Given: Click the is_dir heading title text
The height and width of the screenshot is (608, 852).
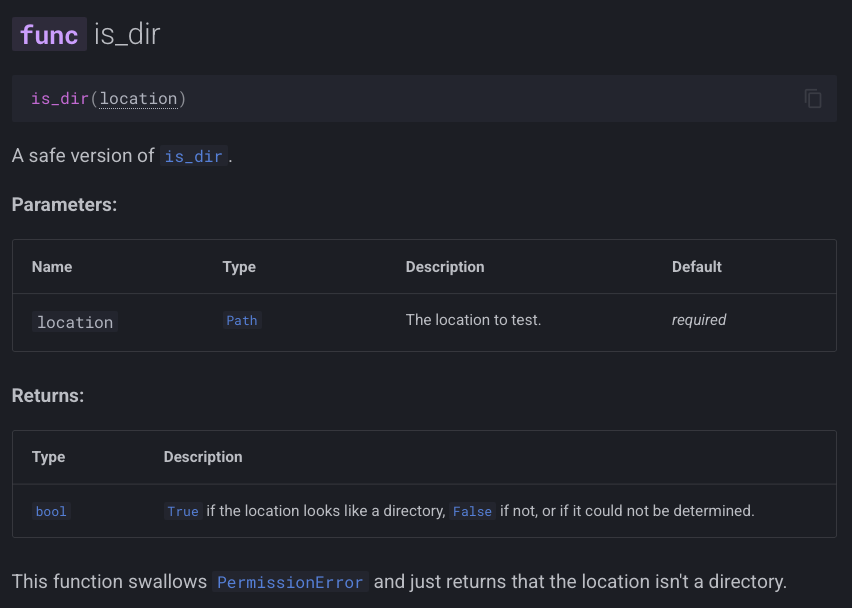Looking at the screenshot, I should coord(127,35).
